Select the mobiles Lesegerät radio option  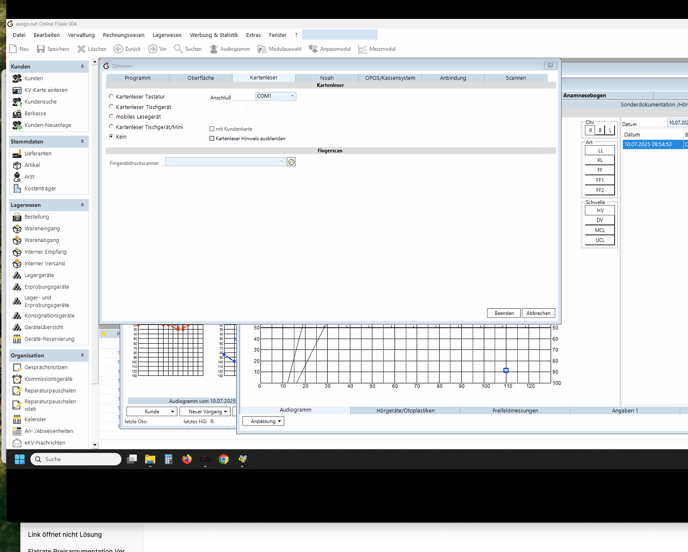tap(111, 117)
